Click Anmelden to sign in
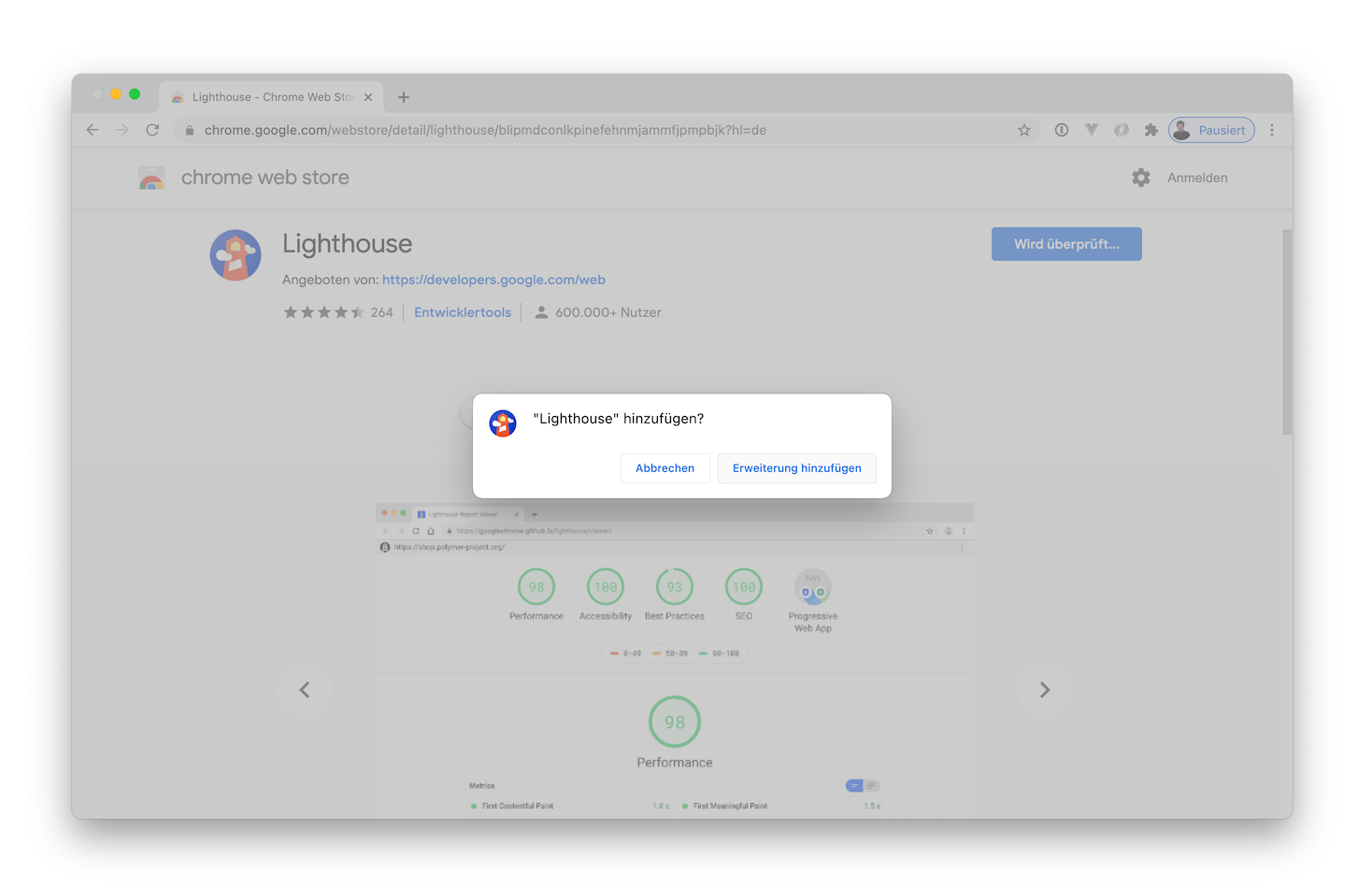The image size is (1372, 888). 1197,178
